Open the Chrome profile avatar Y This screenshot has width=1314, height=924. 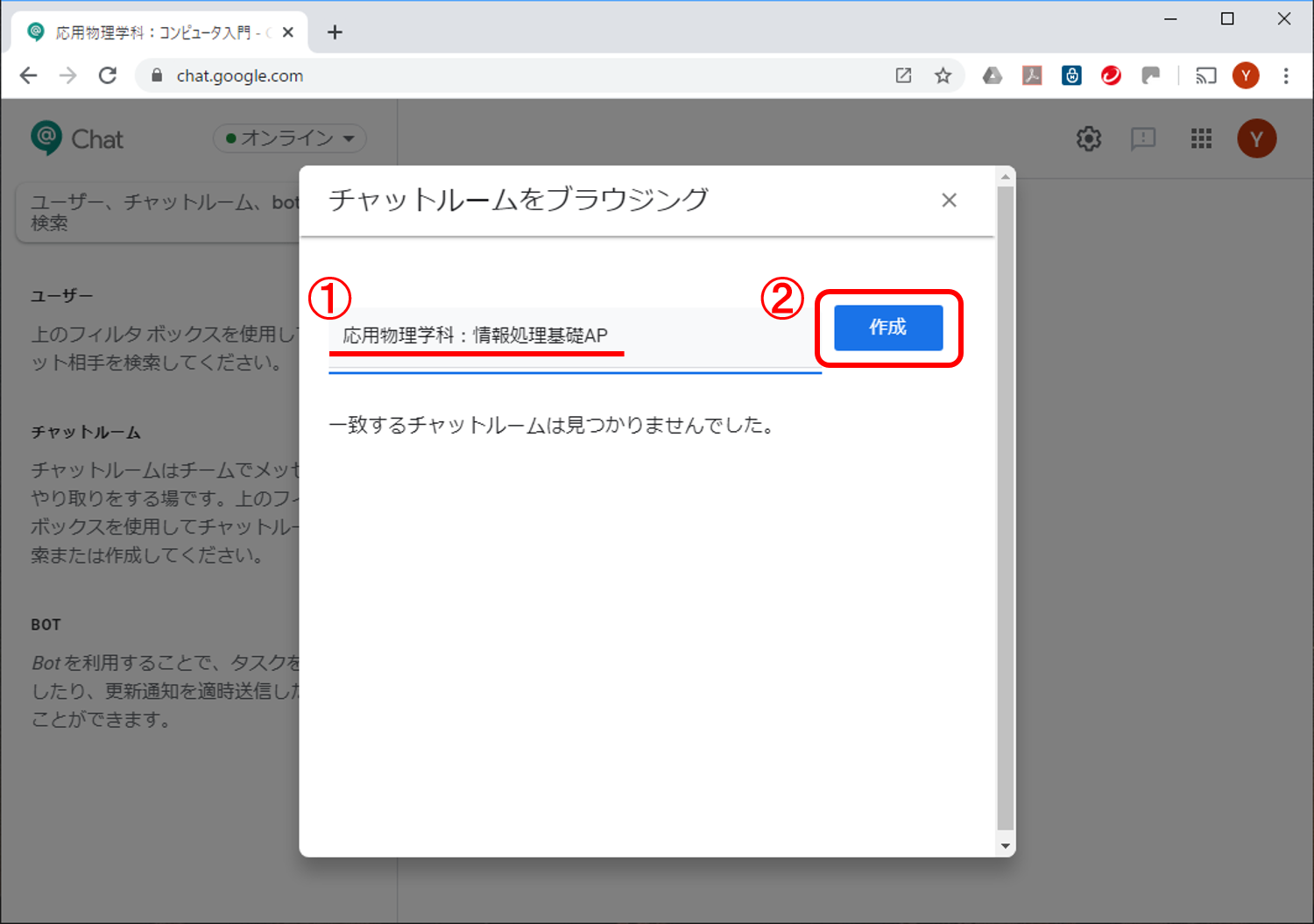(x=1246, y=75)
